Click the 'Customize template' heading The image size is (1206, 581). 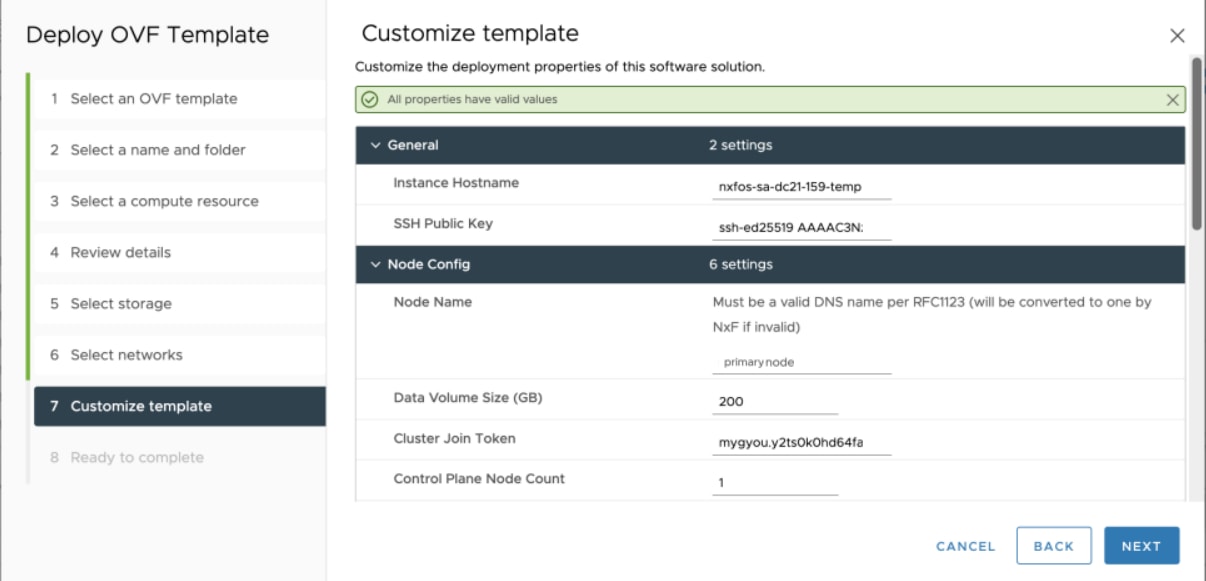pyautogui.click(x=470, y=33)
